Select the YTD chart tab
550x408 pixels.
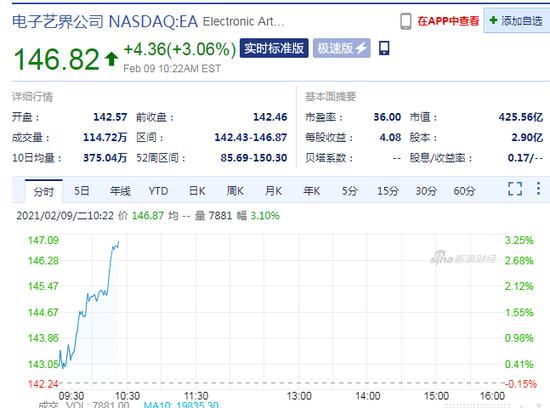click(x=158, y=191)
